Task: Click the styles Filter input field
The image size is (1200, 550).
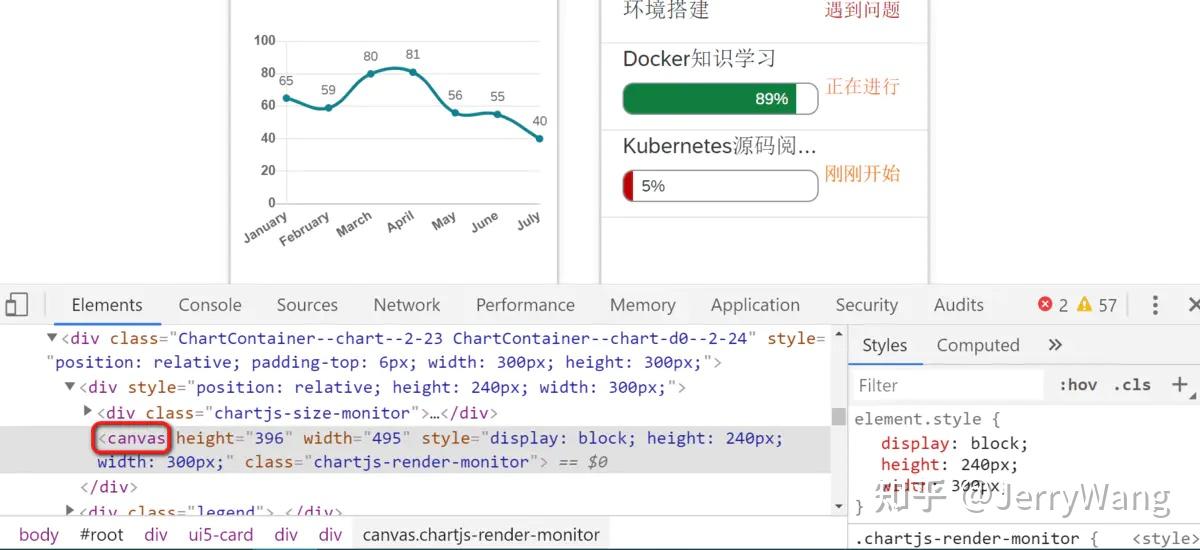Action: [950, 385]
